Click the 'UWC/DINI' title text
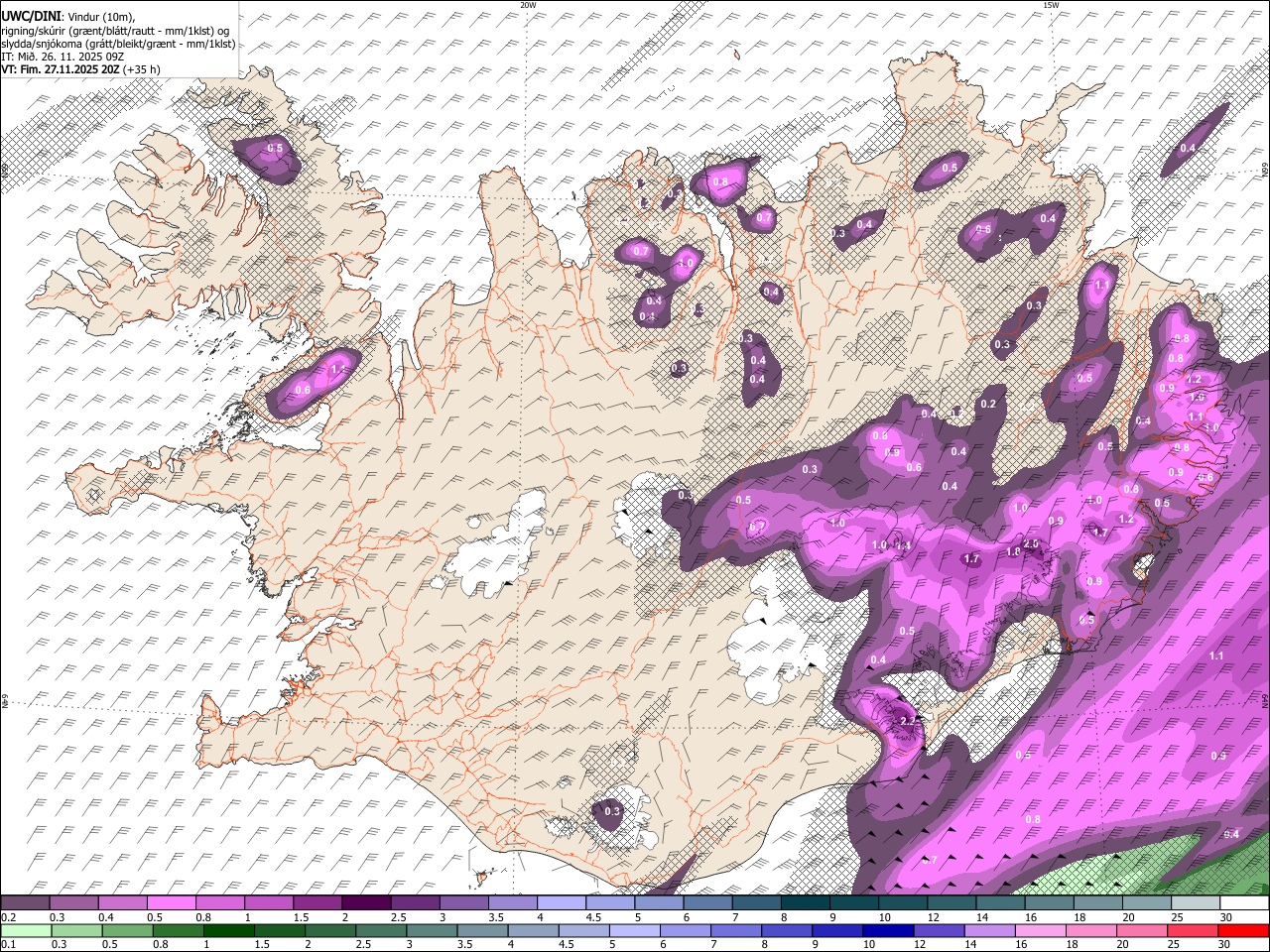The height and width of the screenshot is (952, 1270). [30, 16]
